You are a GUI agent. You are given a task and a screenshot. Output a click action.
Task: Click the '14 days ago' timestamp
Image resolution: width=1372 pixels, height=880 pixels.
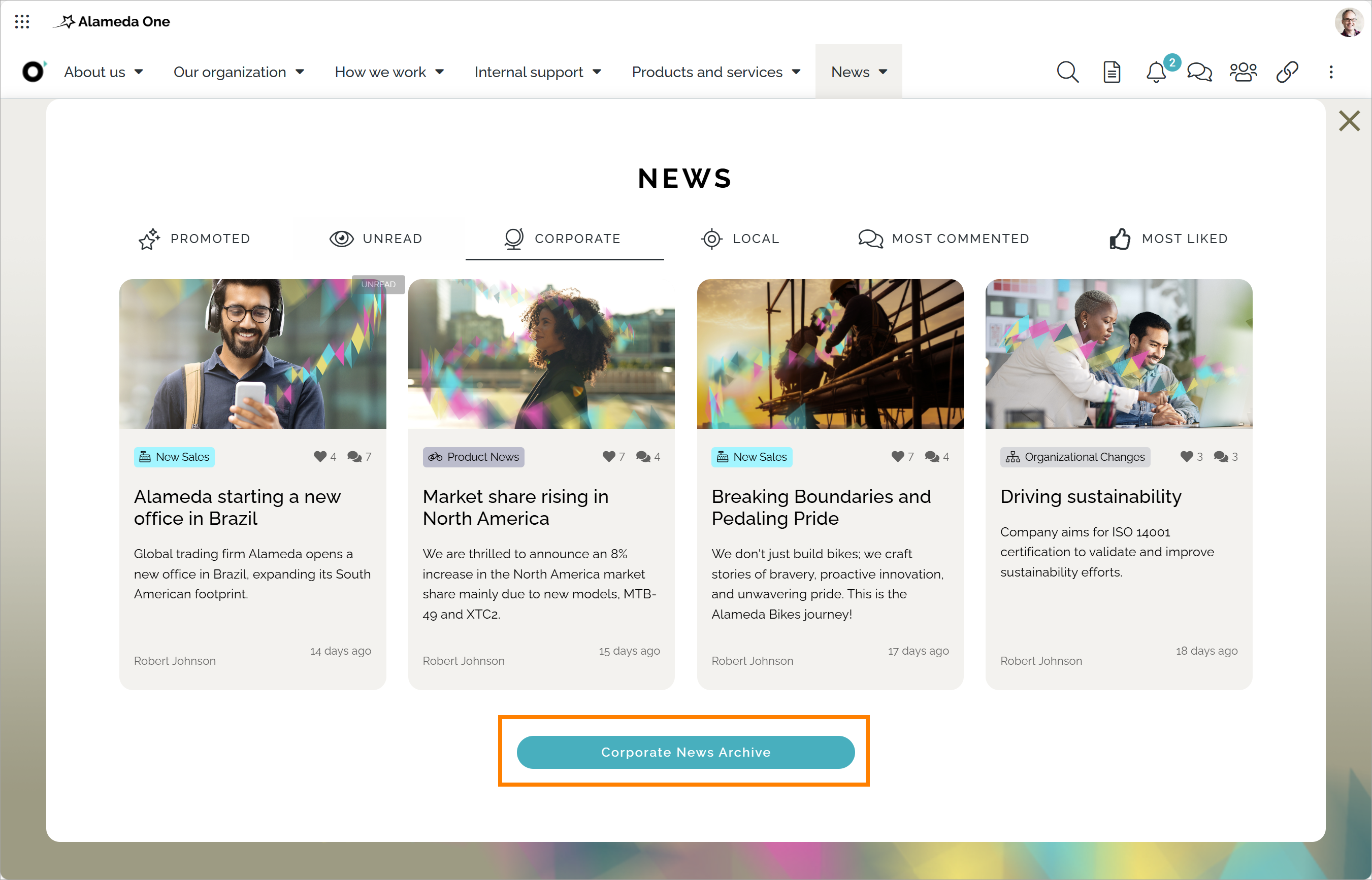(x=340, y=650)
